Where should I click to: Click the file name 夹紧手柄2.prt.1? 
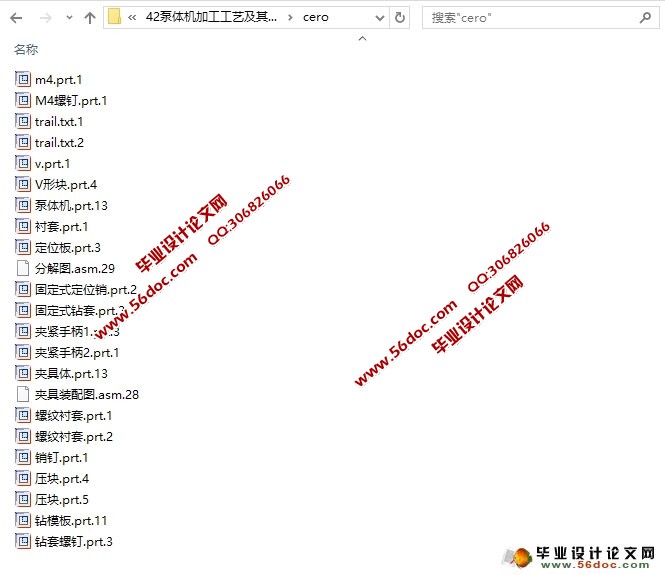click(77, 353)
